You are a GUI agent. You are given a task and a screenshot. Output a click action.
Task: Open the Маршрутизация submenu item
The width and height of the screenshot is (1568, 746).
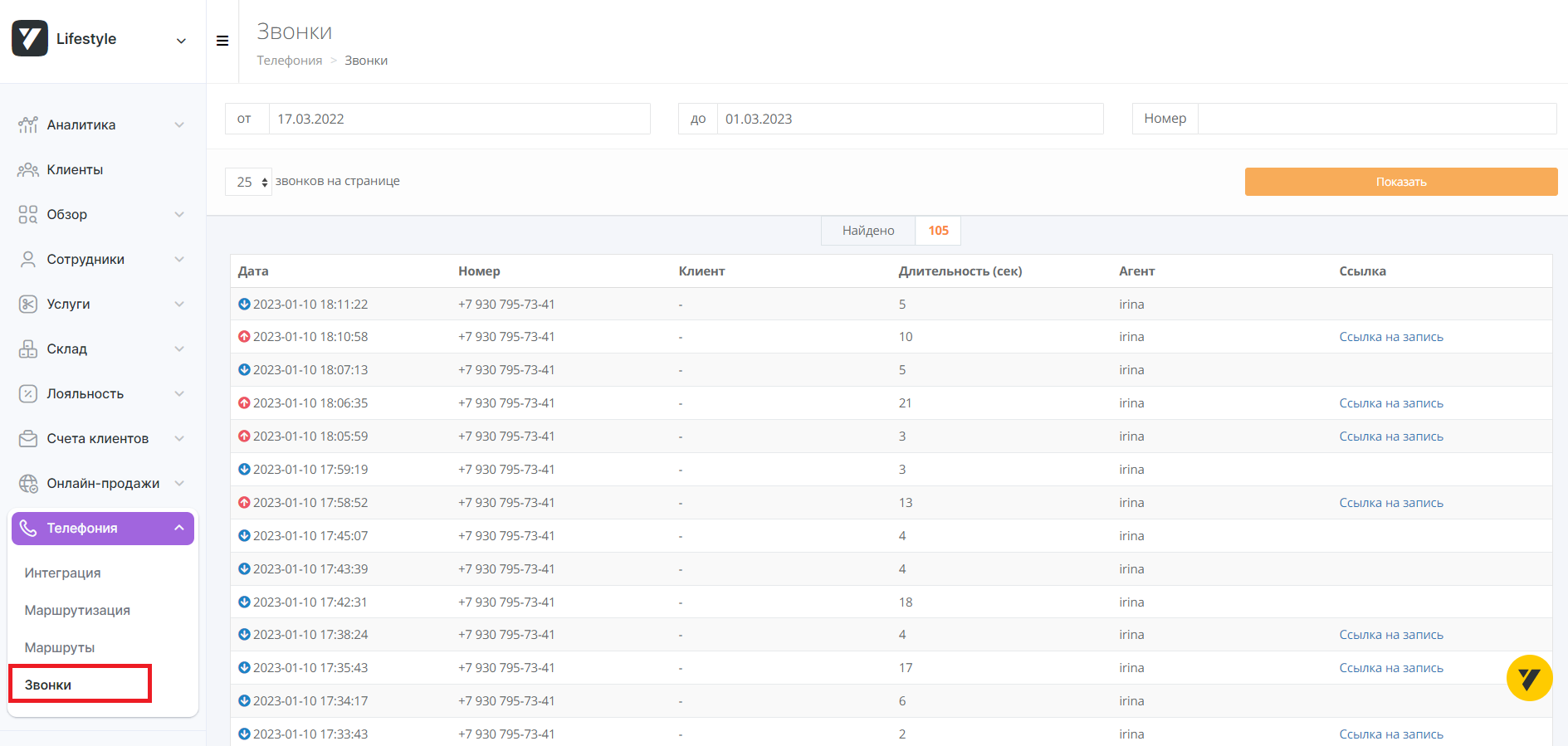click(x=77, y=611)
